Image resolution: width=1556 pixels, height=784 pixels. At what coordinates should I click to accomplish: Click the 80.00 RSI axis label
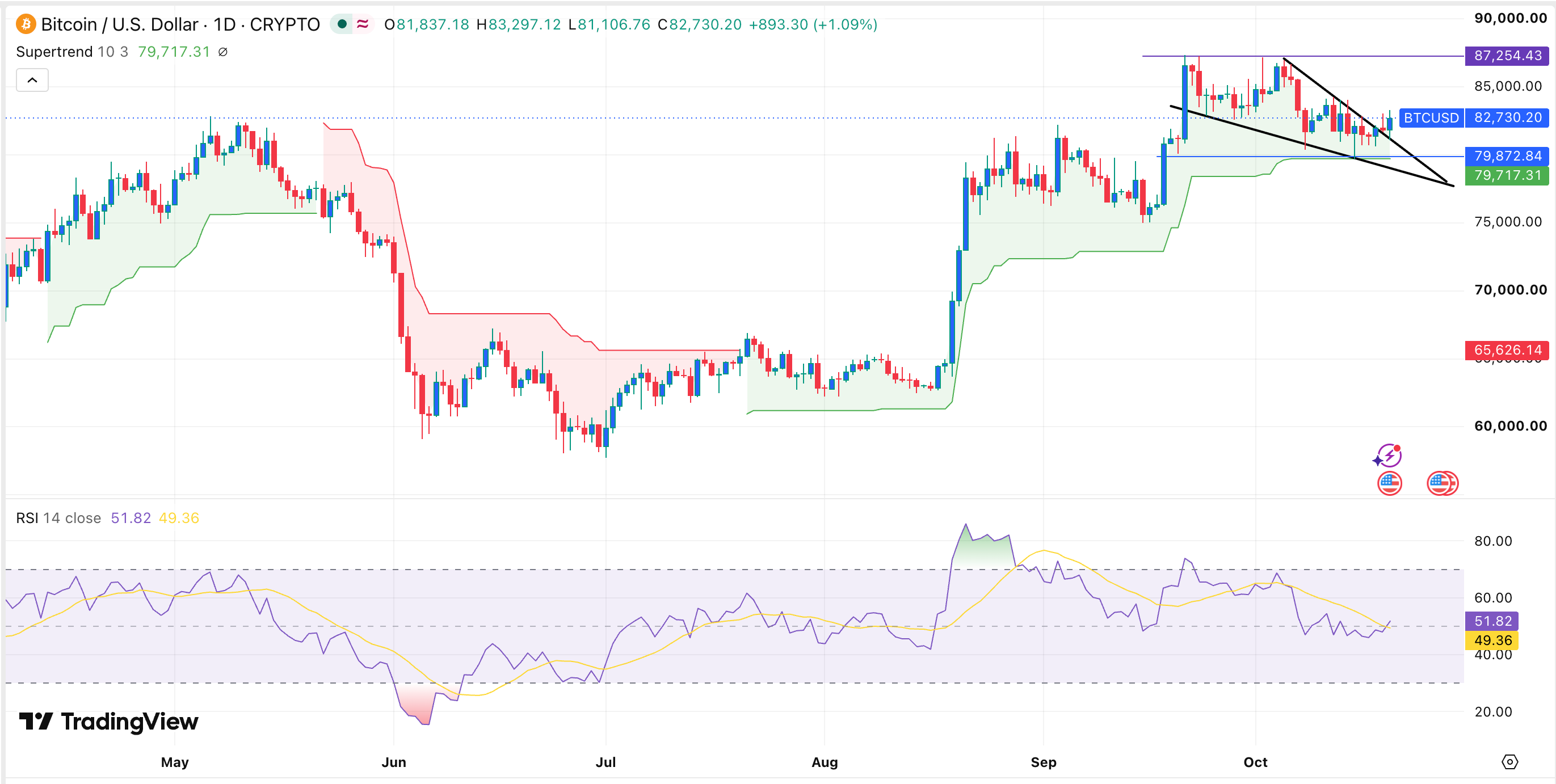tap(1493, 541)
